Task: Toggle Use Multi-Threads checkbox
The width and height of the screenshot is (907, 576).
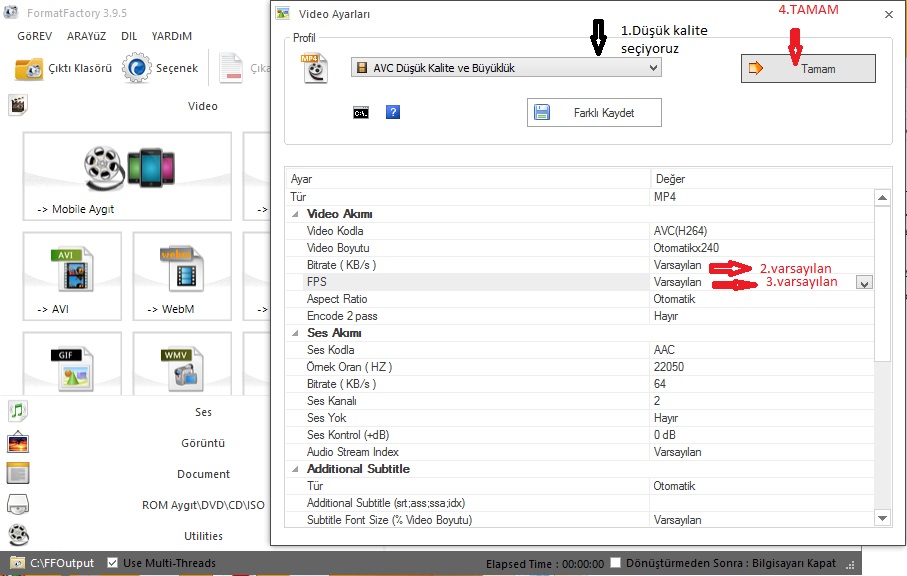Action: tap(113, 563)
